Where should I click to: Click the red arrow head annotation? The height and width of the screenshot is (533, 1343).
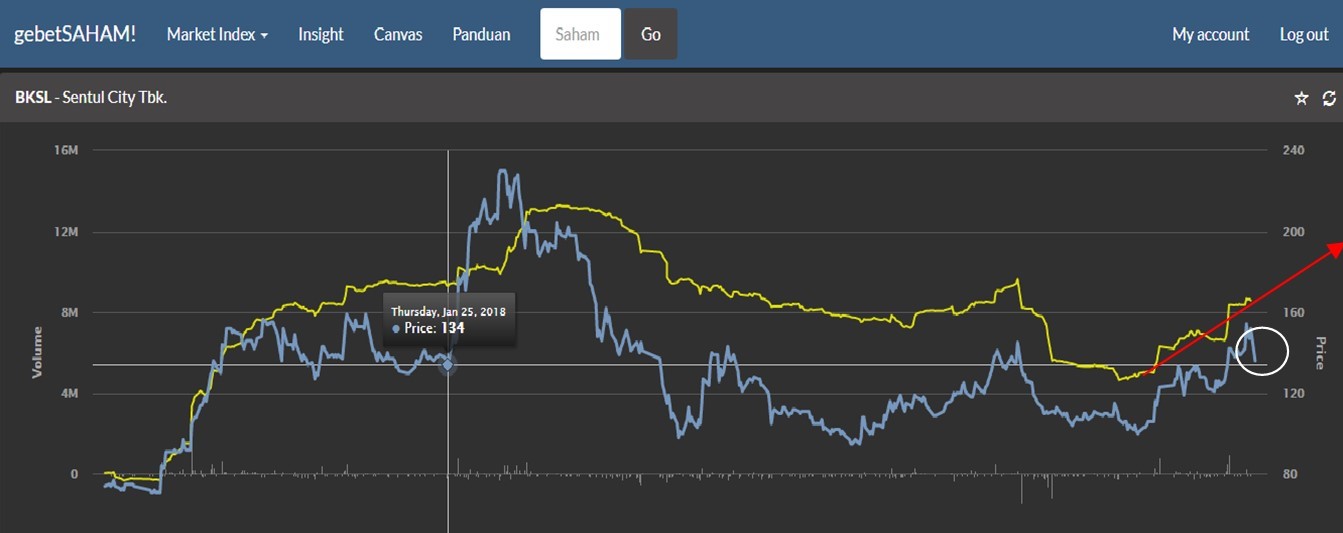[1334, 248]
